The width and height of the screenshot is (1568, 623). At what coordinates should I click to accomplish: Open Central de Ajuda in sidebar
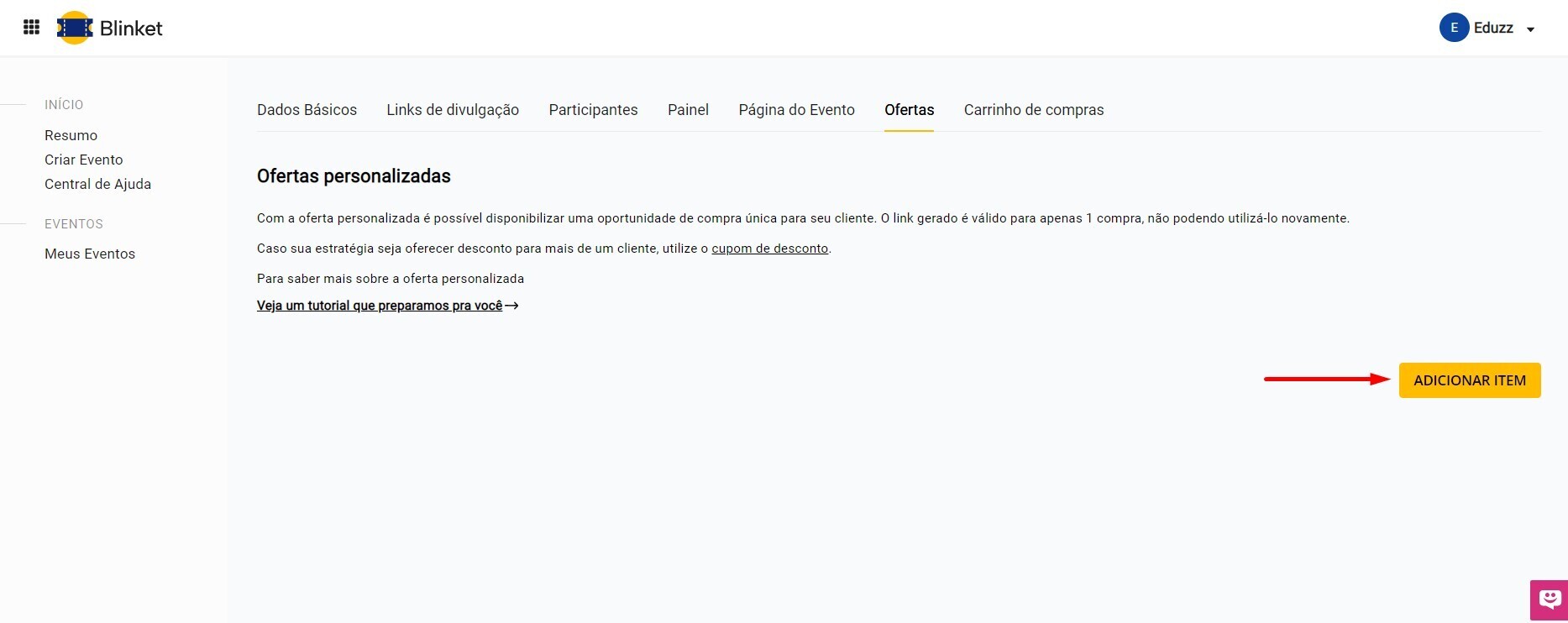(97, 184)
